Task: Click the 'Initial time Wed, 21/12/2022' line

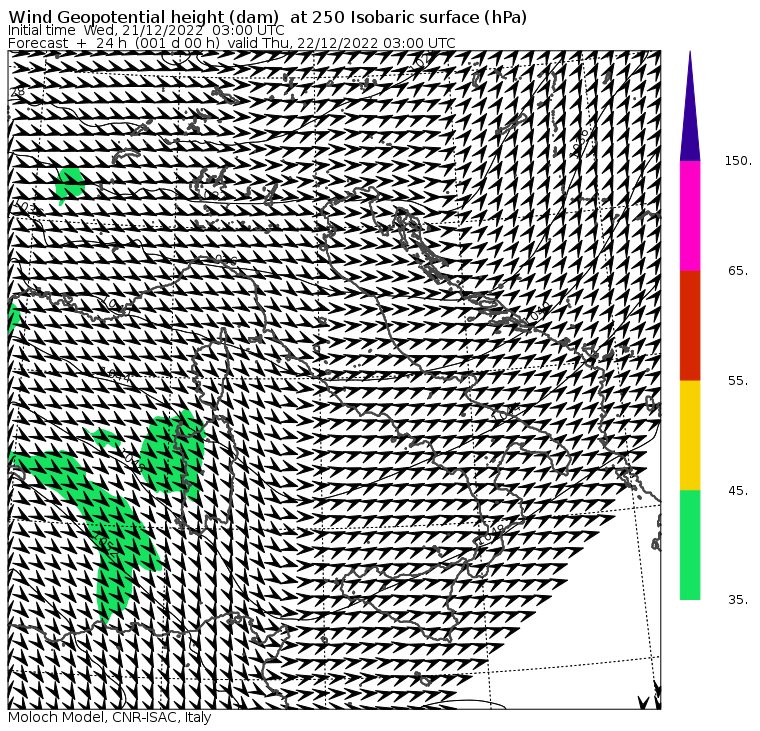Action: pos(146,30)
